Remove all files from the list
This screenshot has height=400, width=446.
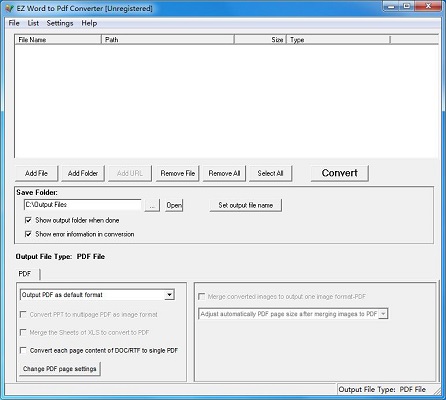click(x=224, y=173)
